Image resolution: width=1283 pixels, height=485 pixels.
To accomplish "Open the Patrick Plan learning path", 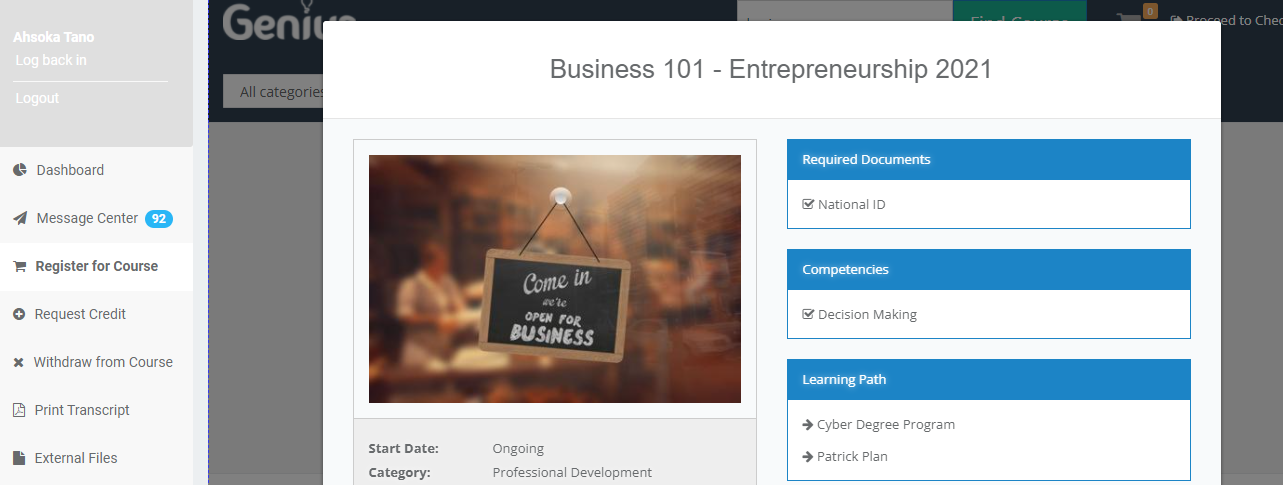I will click(x=852, y=456).
